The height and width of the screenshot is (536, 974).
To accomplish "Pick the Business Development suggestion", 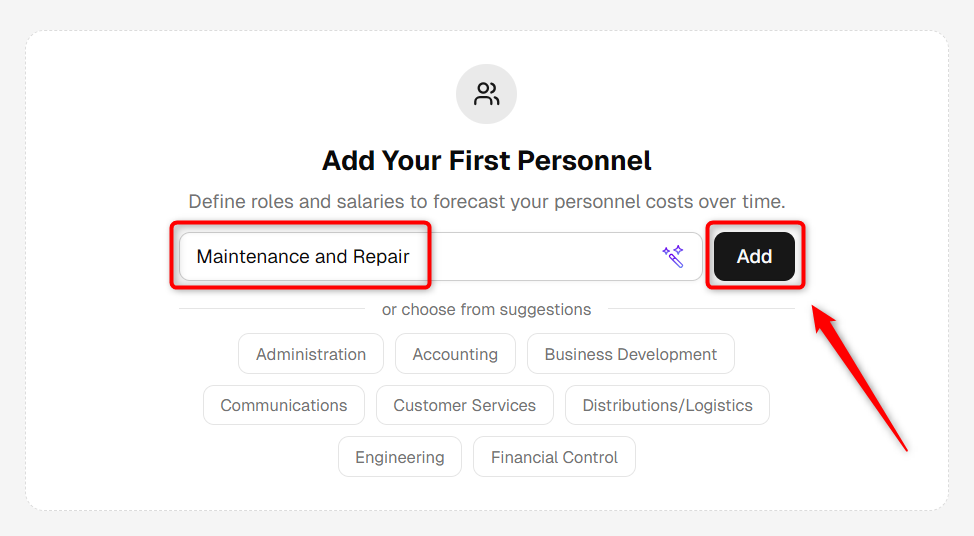I will click(x=630, y=354).
